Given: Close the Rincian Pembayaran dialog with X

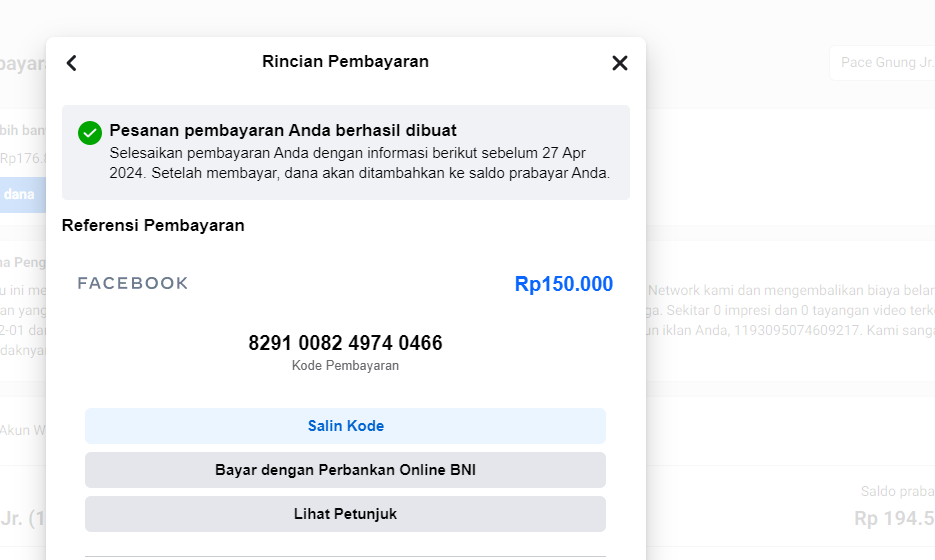Looking at the screenshot, I should (620, 63).
